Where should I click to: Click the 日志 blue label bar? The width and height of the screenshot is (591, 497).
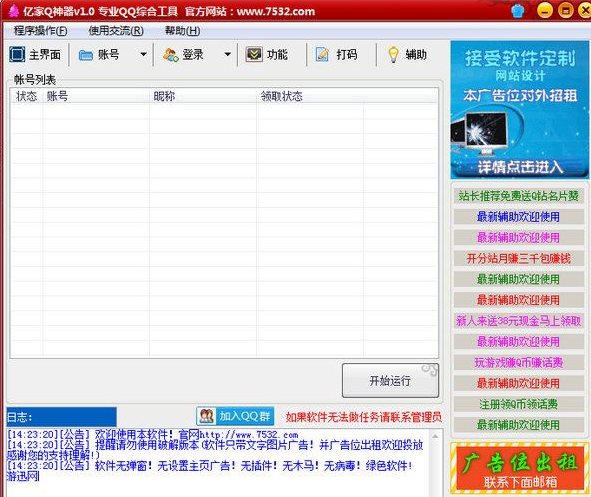pos(61,417)
